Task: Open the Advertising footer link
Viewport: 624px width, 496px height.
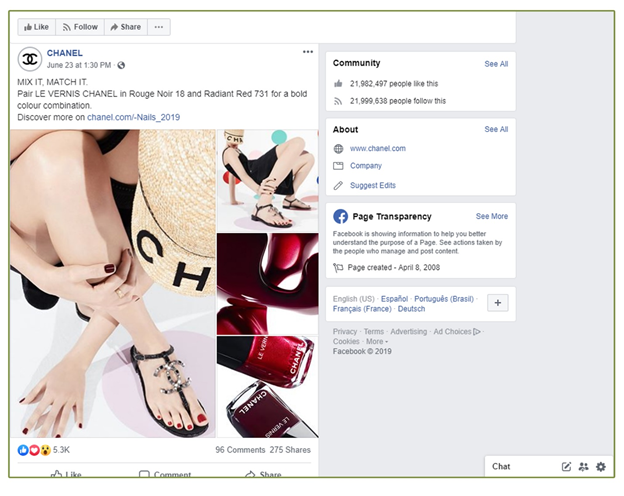Action: (408, 332)
